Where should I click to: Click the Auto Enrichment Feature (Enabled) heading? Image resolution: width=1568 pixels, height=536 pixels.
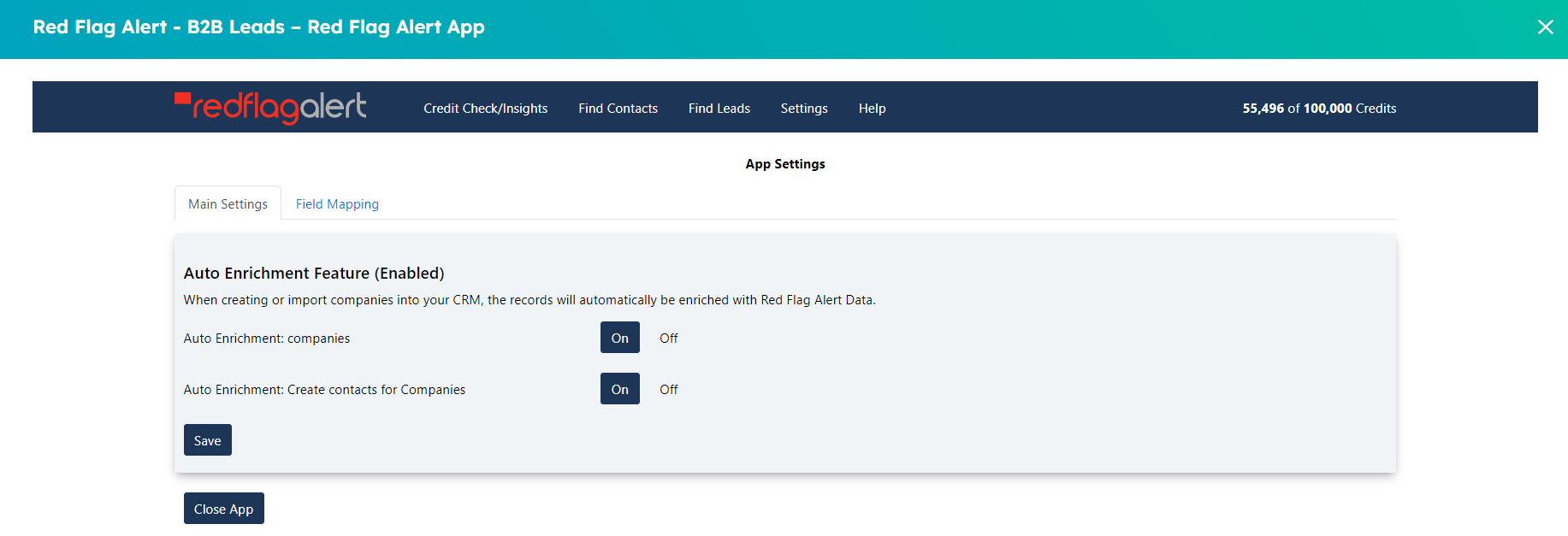tap(314, 273)
